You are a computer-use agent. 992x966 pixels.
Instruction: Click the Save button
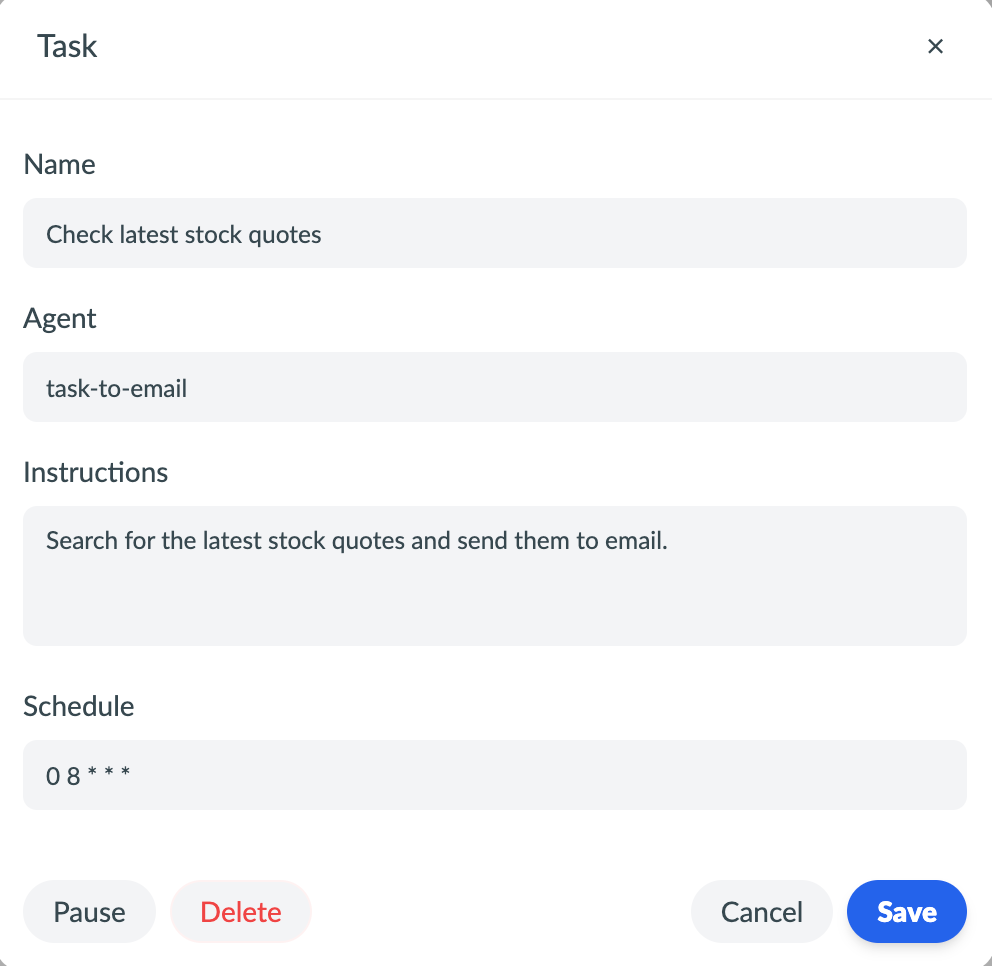pos(906,911)
